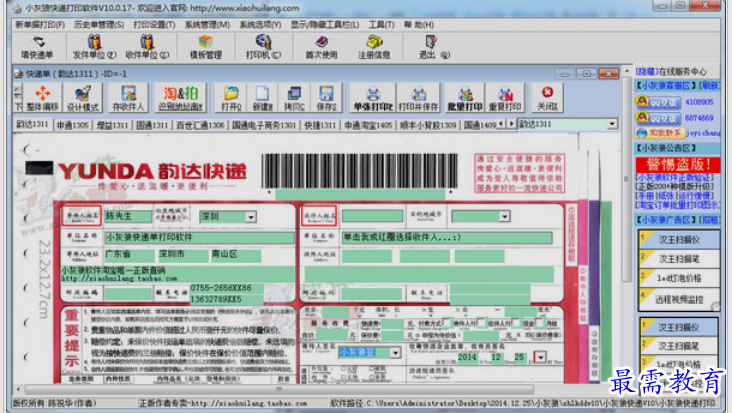The image size is (732, 413).
Task: Open the 工具(T) menu
Action: 381,25
